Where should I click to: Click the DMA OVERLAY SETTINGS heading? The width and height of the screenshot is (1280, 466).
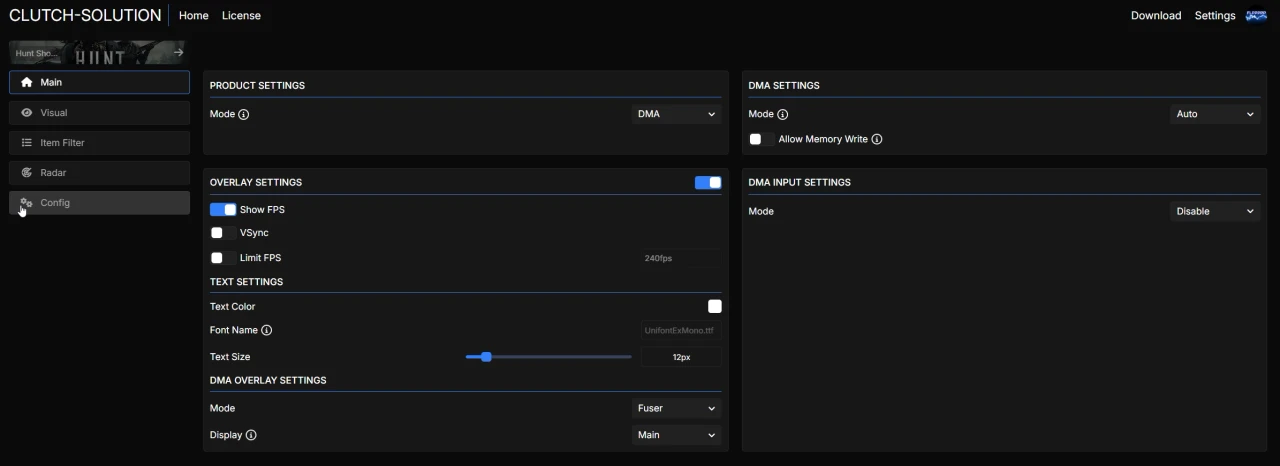[268, 380]
